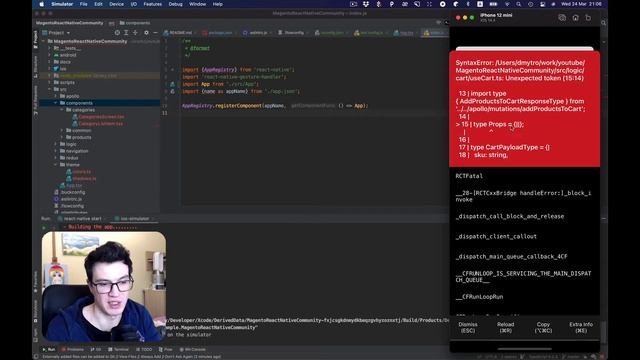The width and height of the screenshot is (640, 360).
Task: Open the Terminal tool window
Action: [118, 349]
